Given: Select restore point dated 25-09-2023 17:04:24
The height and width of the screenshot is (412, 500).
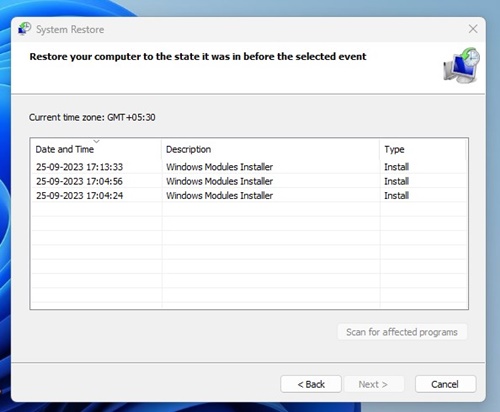Looking at the screenshot, I should click(249, 195).
